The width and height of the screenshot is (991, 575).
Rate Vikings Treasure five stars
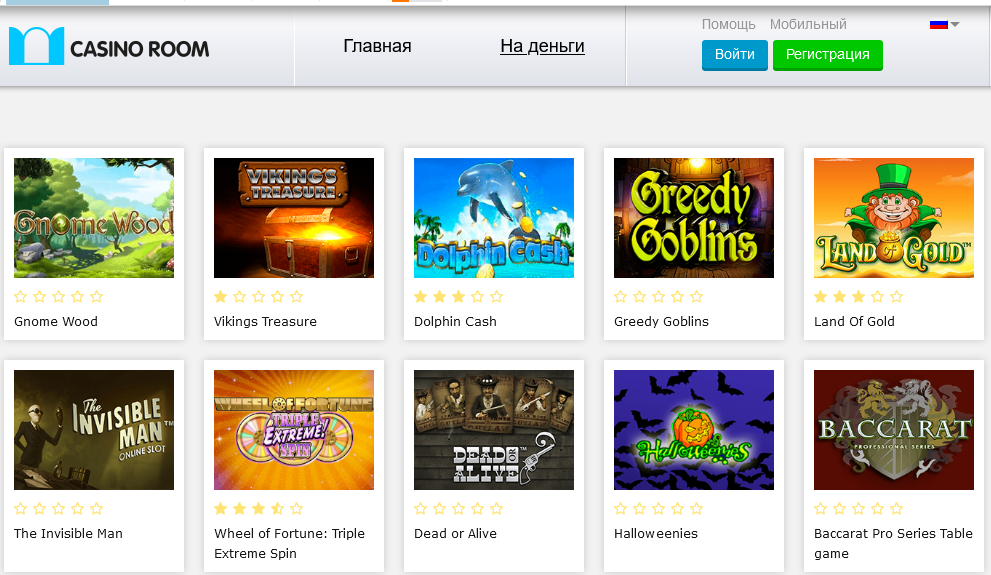(296, 296)
